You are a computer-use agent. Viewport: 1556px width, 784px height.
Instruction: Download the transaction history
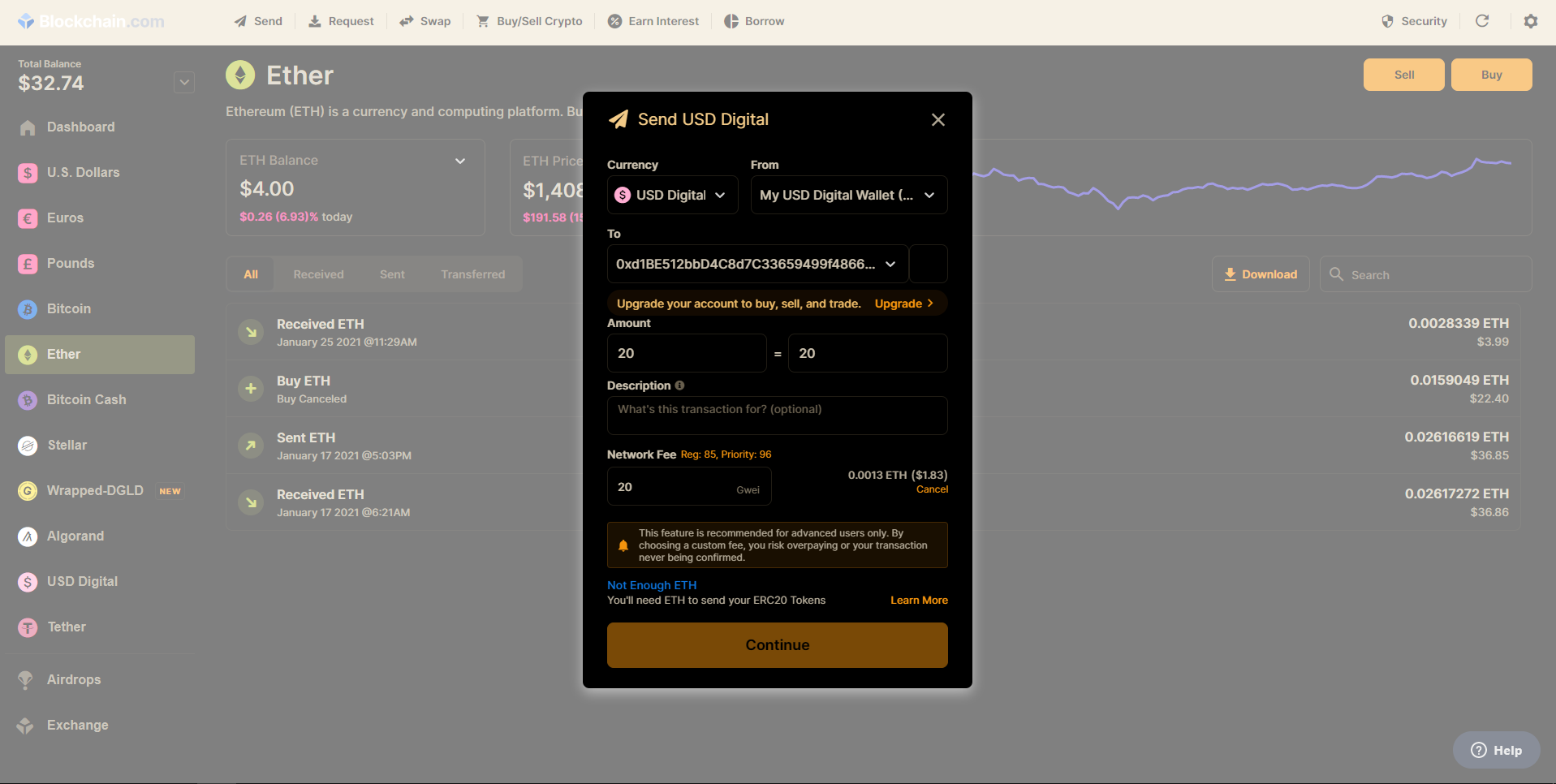(x=1261, y=274)
